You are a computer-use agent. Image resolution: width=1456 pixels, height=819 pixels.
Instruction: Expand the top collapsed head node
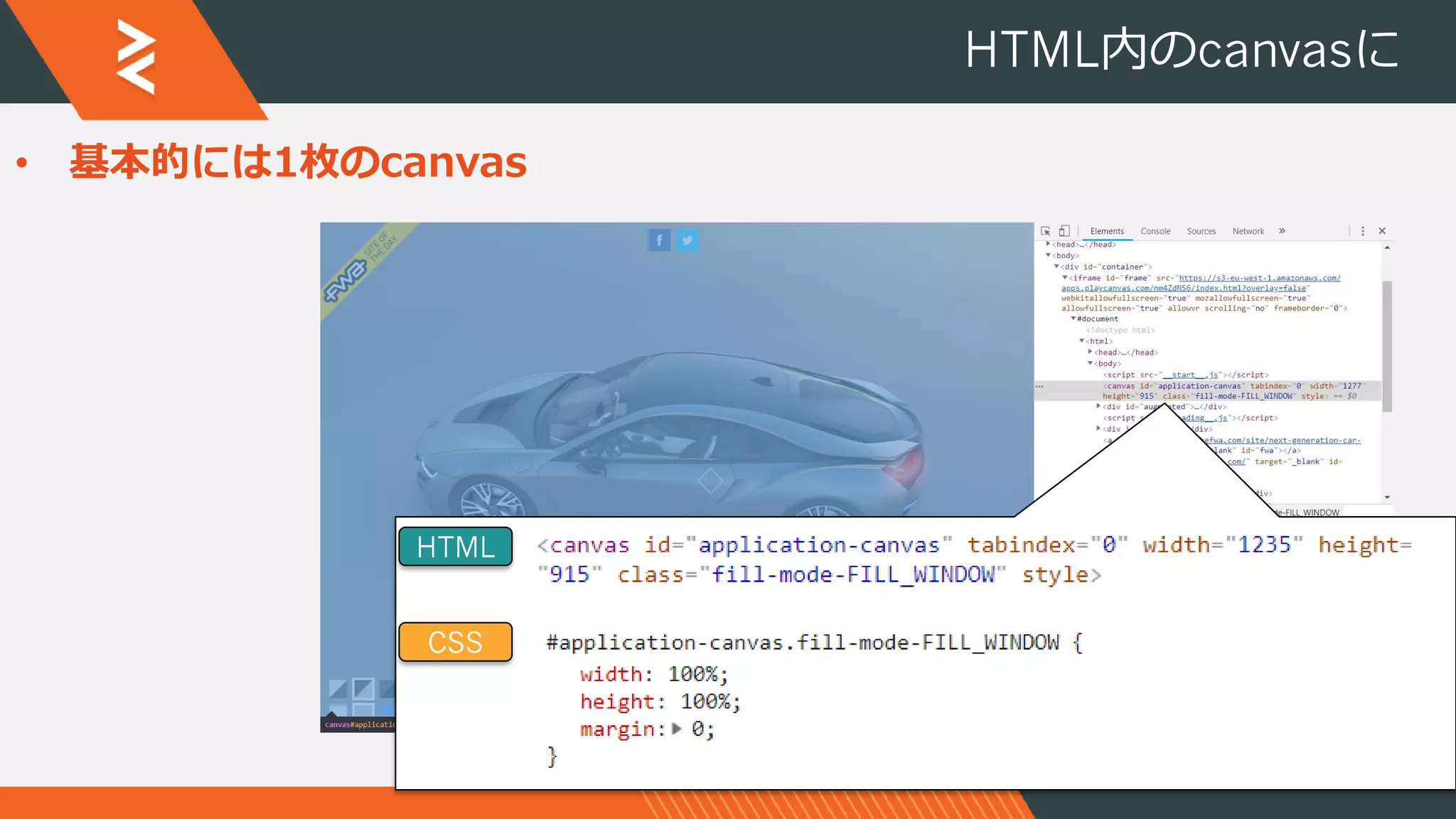[x=1048, y=244]
